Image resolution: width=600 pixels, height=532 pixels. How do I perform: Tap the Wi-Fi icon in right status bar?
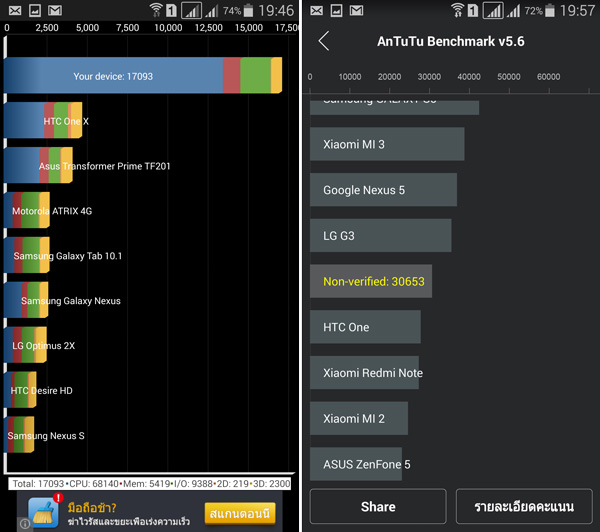(457, 10)
